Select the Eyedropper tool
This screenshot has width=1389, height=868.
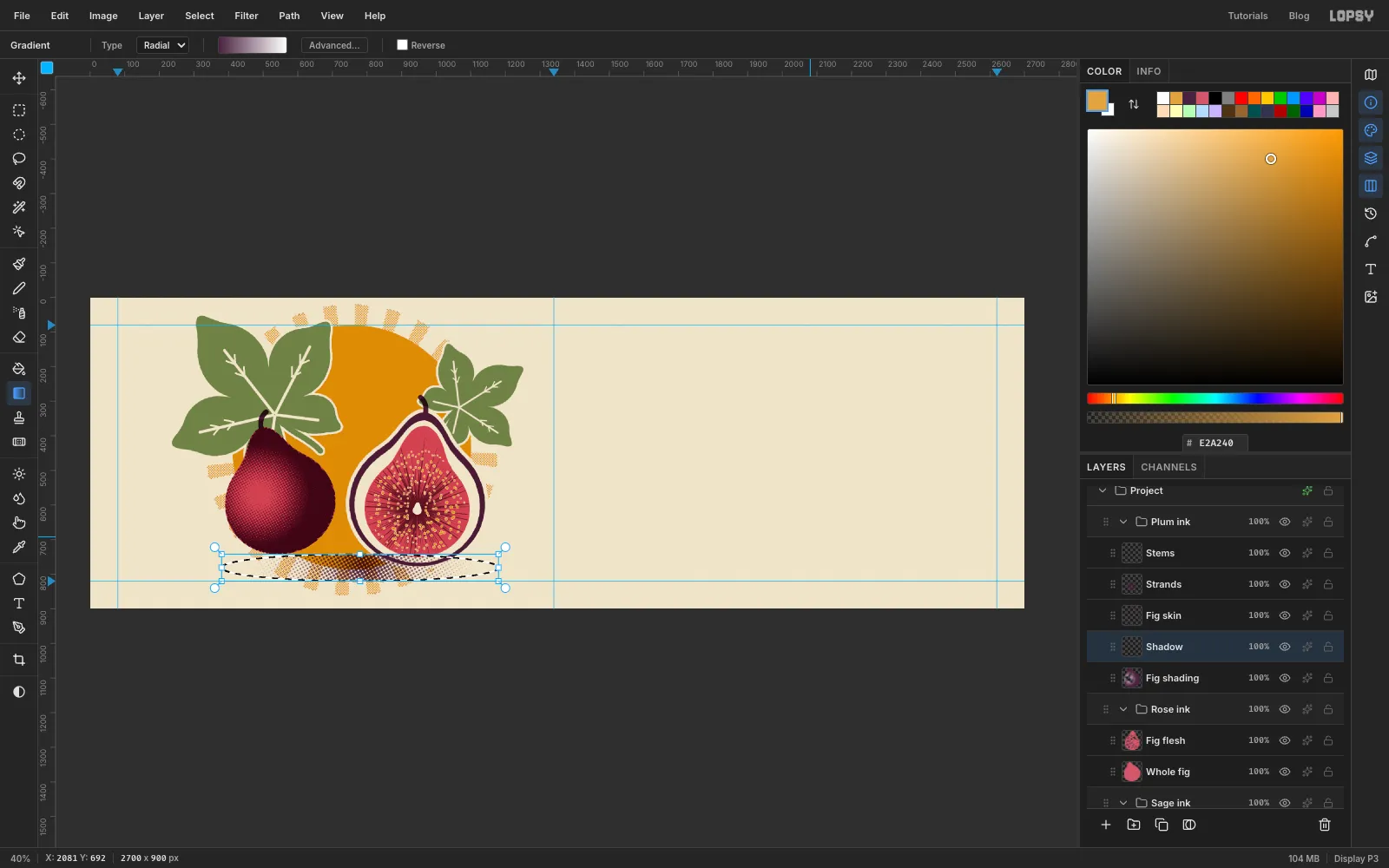tap(19, 547)
